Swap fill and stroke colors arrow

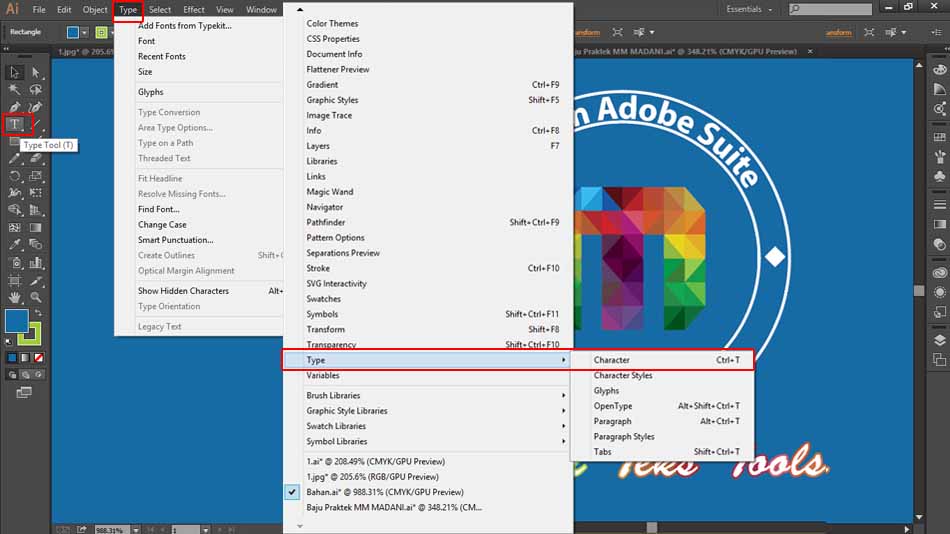click(38, 313)
